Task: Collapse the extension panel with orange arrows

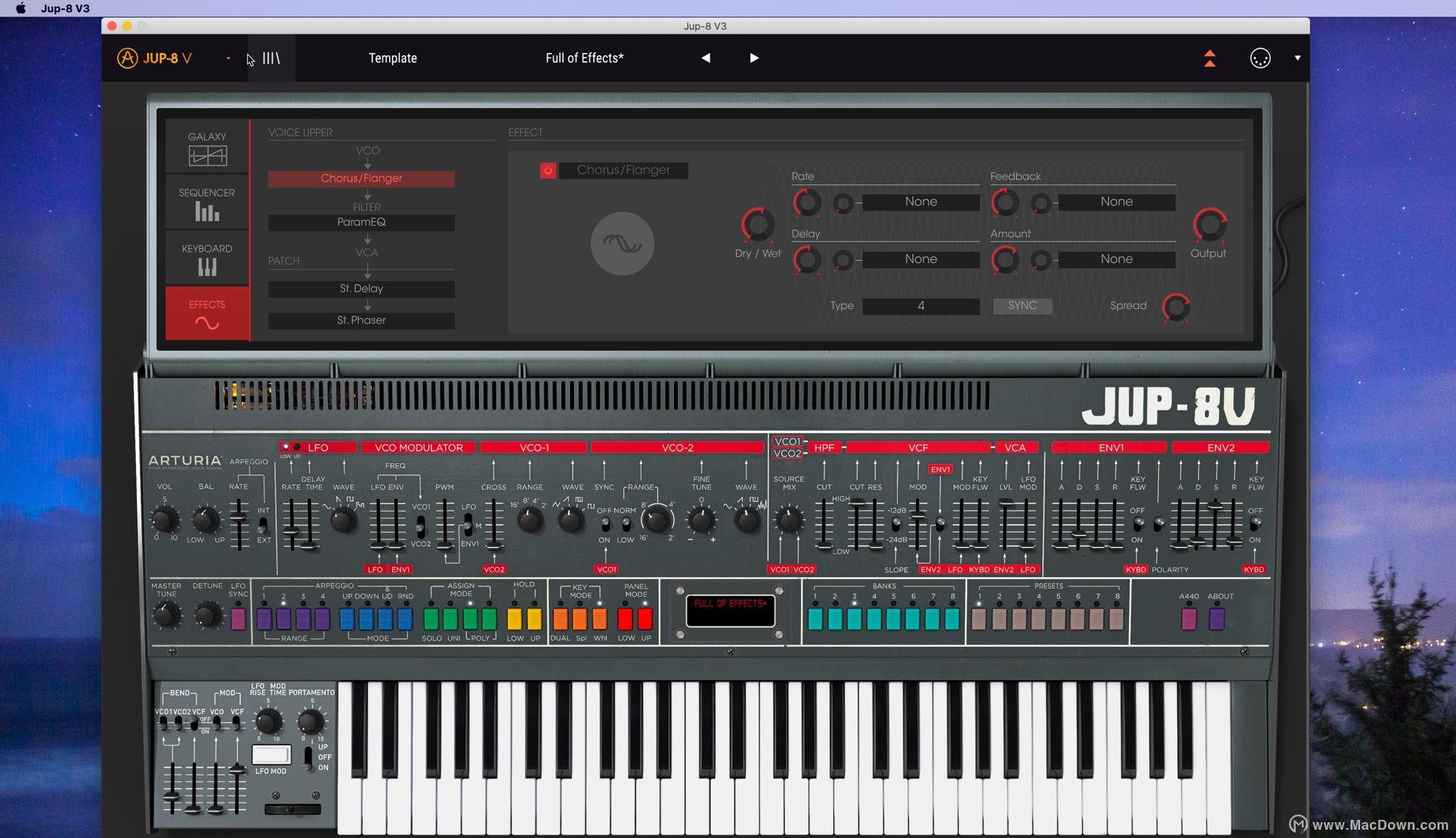Action: [1210, 58]
